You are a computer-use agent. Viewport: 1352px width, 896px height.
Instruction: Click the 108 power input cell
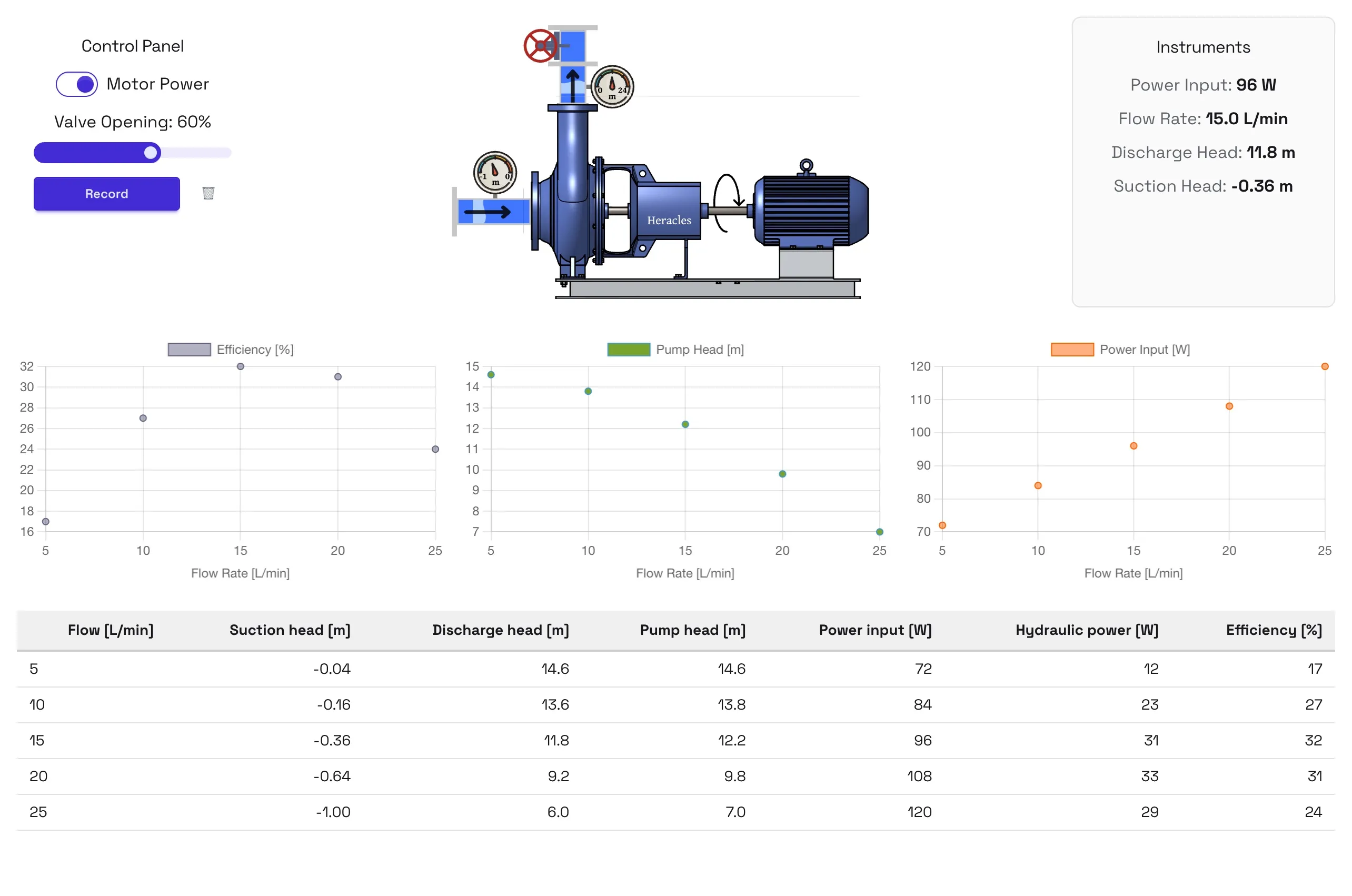tap(919, 776)
